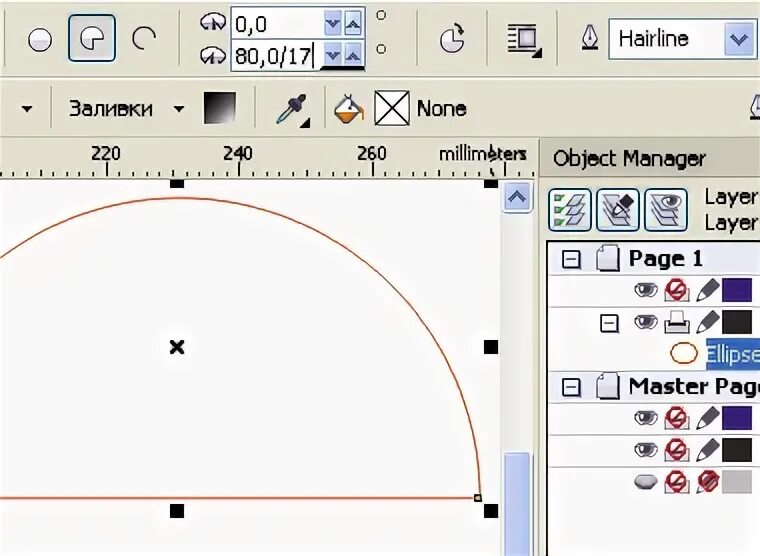This screenshot has width=760, height=556.
Task: Select Master Page in the object tree
Action: pos(694,386)
